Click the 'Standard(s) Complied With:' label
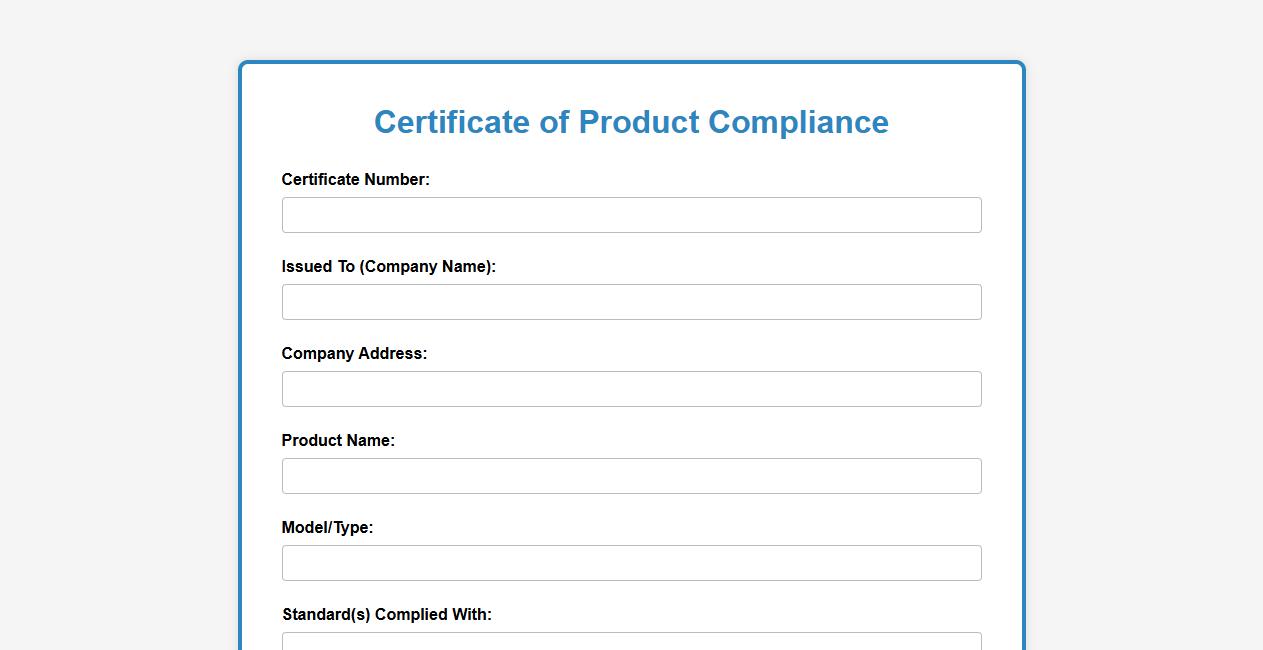This screenshot has width=1263, height=650. (386, 615)
